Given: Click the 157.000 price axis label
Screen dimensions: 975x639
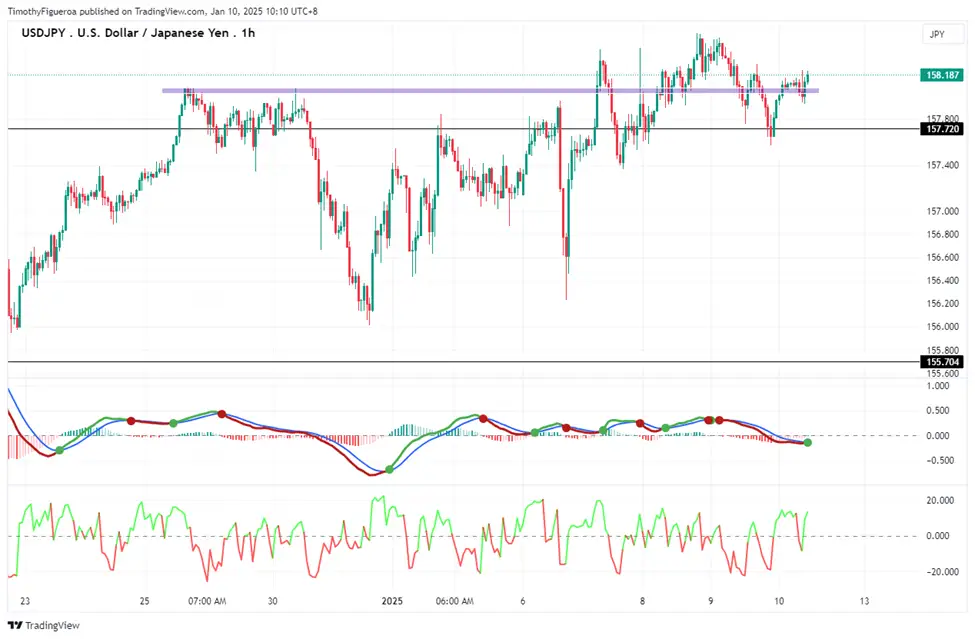Looking at the screenshot, I should [943, 211].
